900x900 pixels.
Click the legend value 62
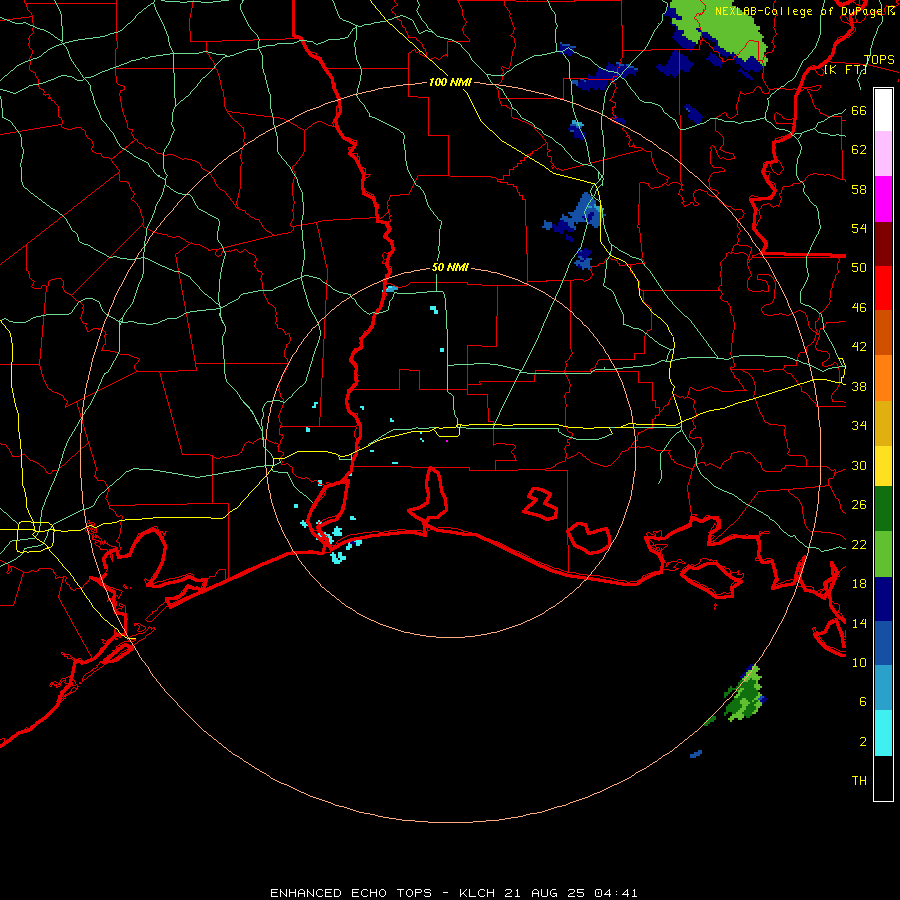tap(859, 150)
